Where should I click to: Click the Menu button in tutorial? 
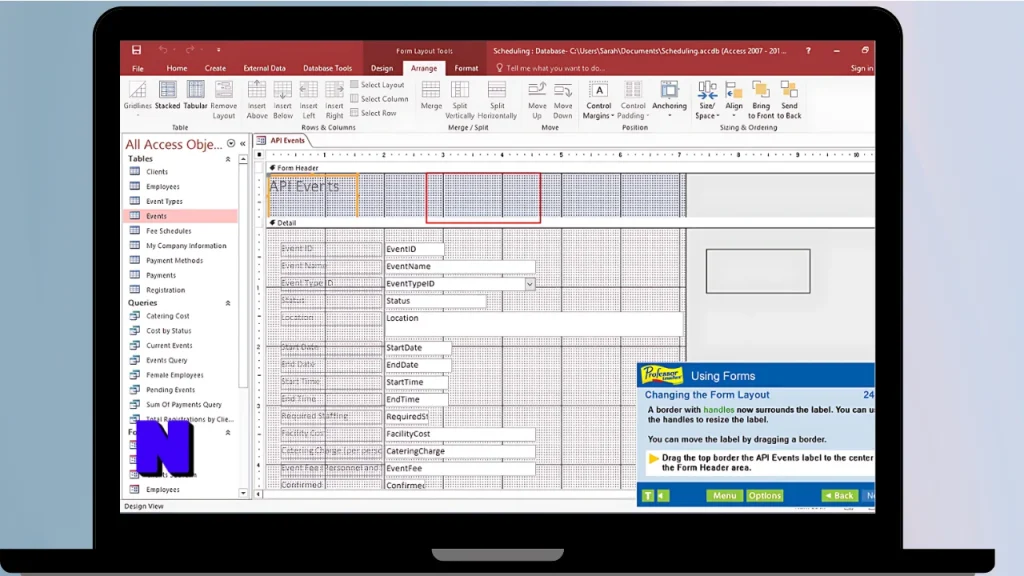(x=724, y=496)
